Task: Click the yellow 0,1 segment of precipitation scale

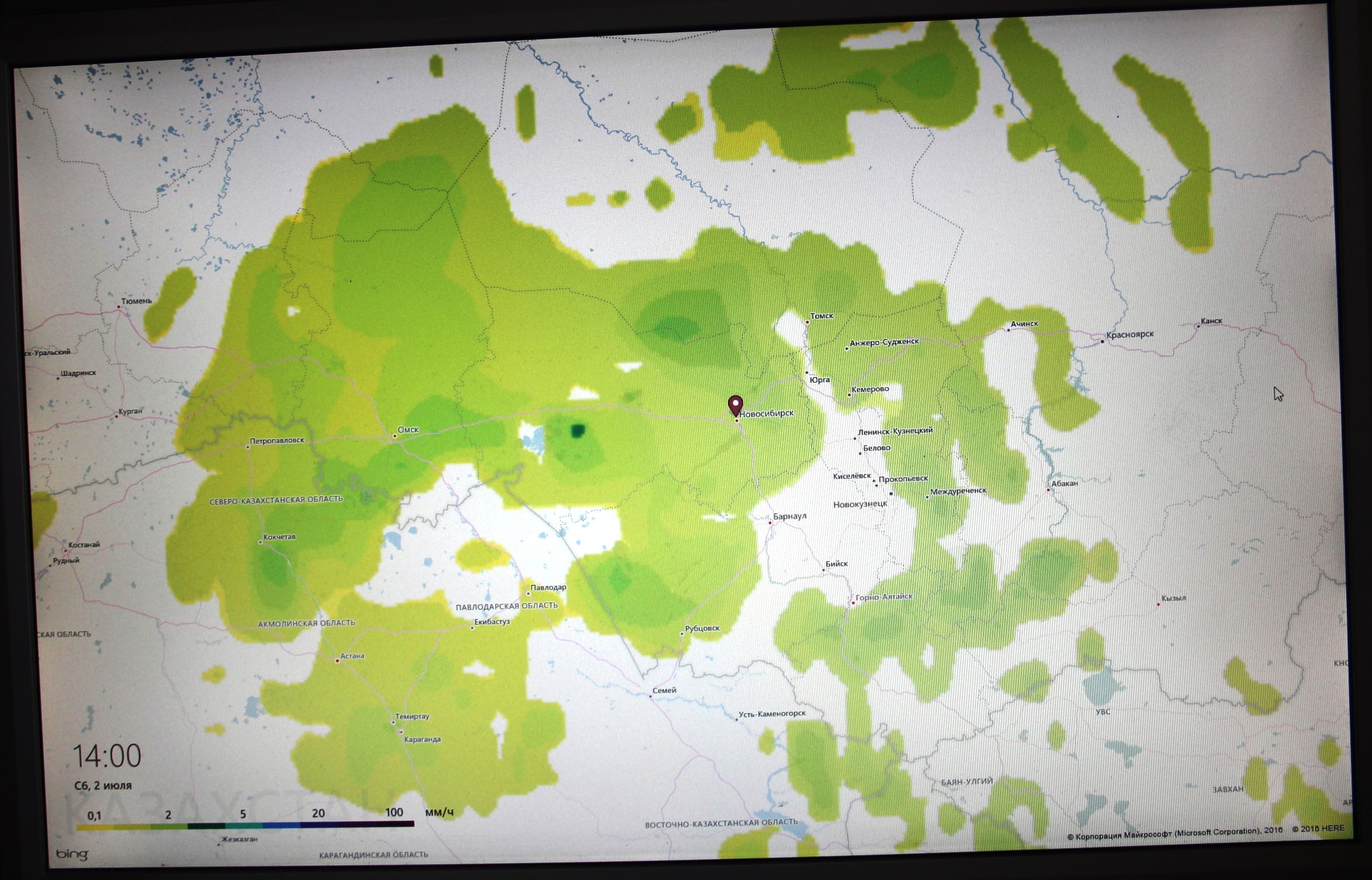Action: 94,826
